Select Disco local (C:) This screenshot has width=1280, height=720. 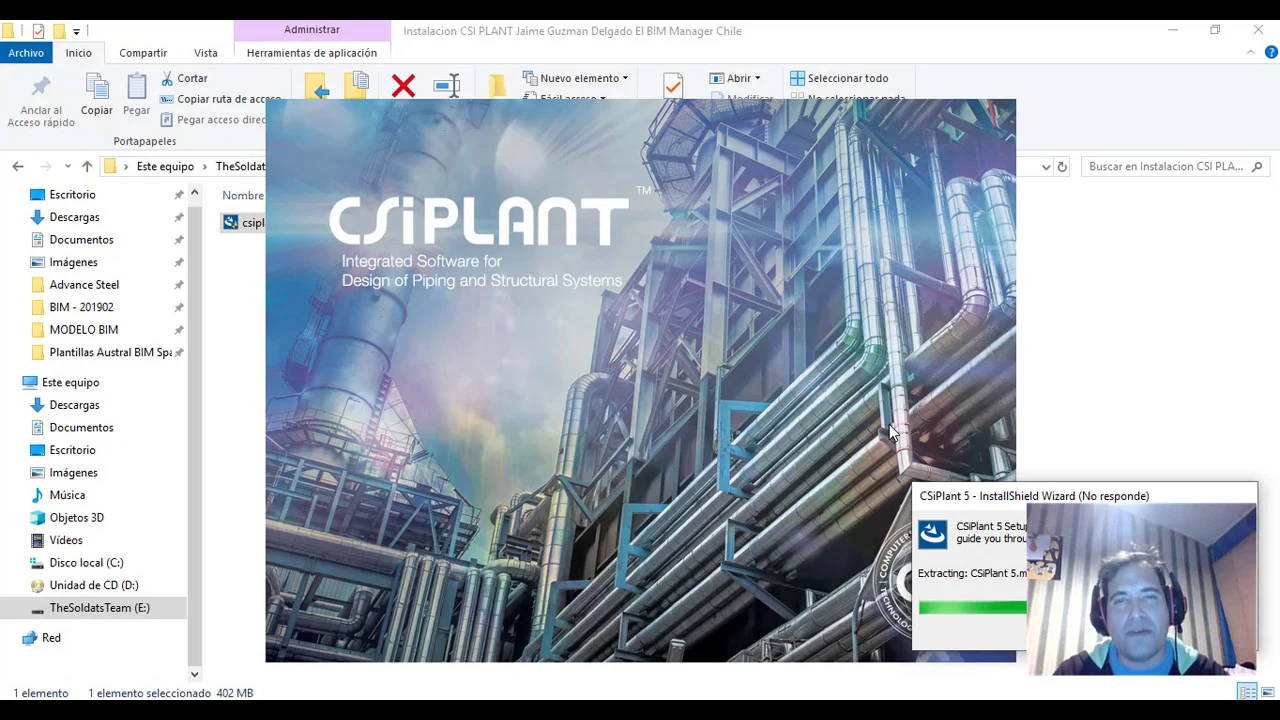click(x=86, y=563)
